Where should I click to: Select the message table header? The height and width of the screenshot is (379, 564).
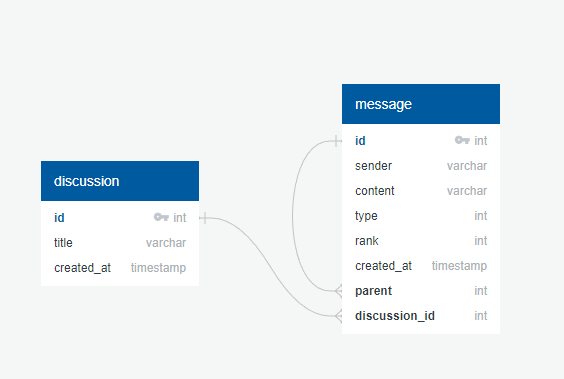point(421,104)
